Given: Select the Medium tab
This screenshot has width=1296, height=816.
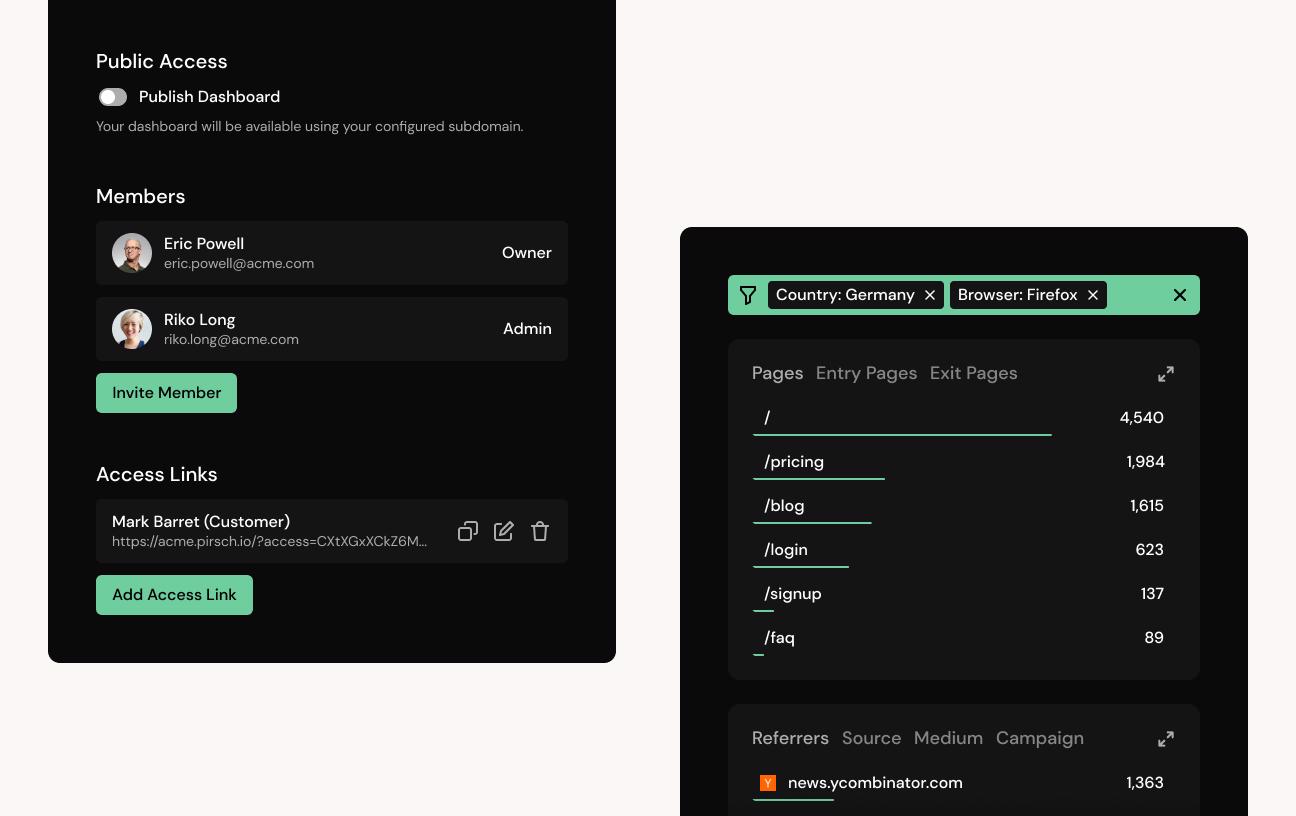Looking at the screenshot, I should click(x=948, y=738).
